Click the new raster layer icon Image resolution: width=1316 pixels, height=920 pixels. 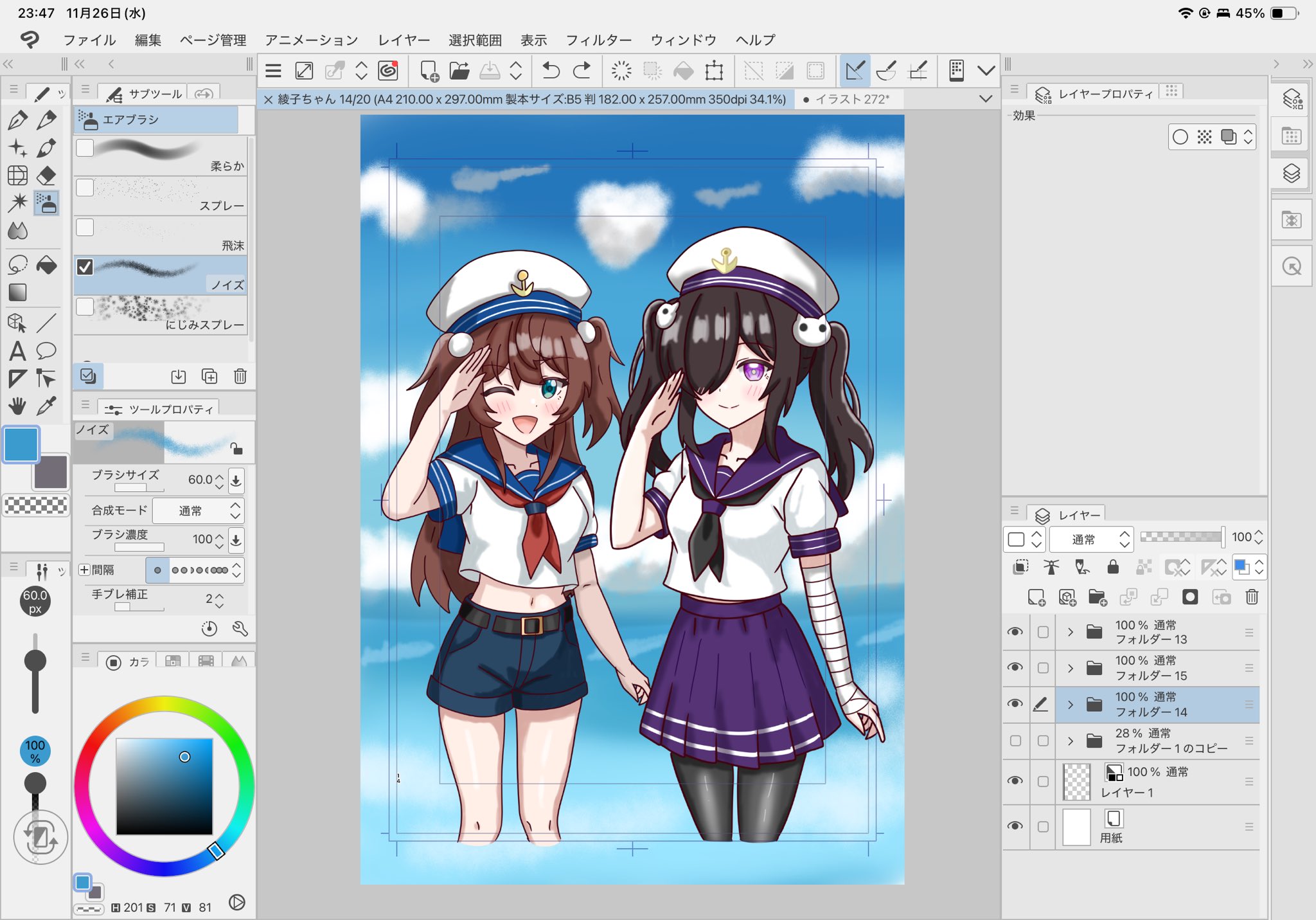(1036, 597)
